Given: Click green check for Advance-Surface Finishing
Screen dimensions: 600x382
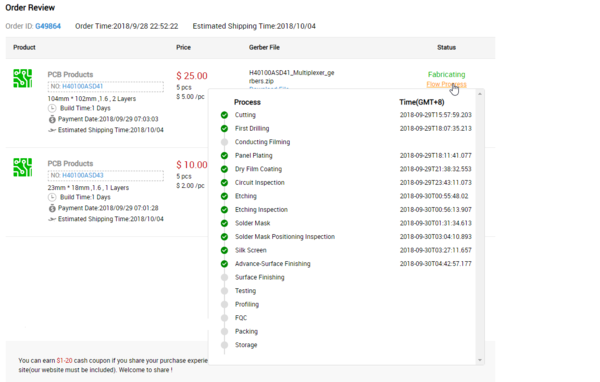Looking at the screenshot, I should (224, 264).
